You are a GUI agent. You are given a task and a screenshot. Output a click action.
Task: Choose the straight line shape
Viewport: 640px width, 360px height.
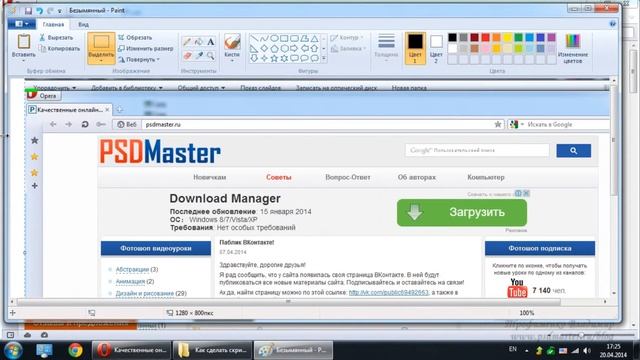pos(254,39)
